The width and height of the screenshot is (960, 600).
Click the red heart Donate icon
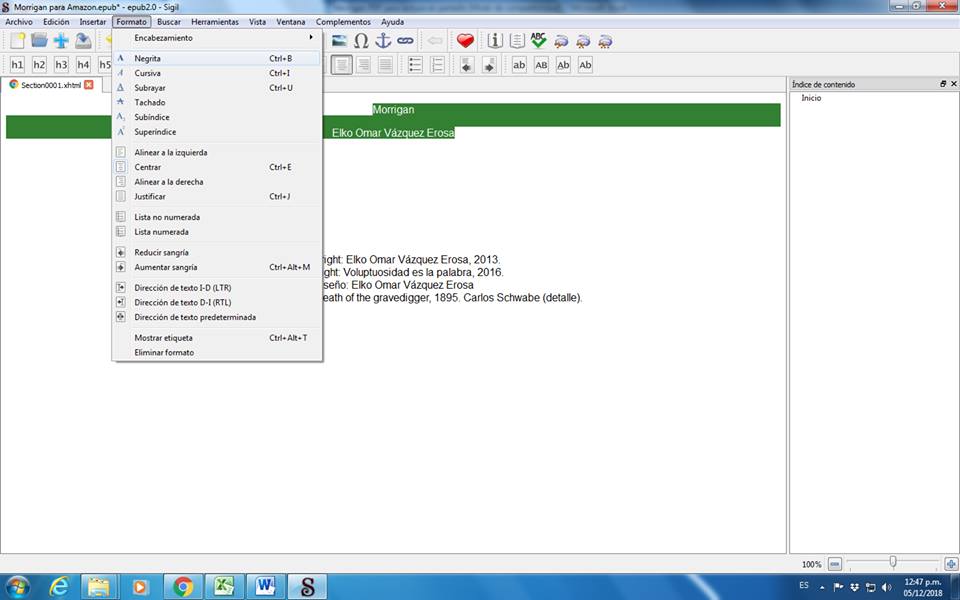click(x=465, y=41)
